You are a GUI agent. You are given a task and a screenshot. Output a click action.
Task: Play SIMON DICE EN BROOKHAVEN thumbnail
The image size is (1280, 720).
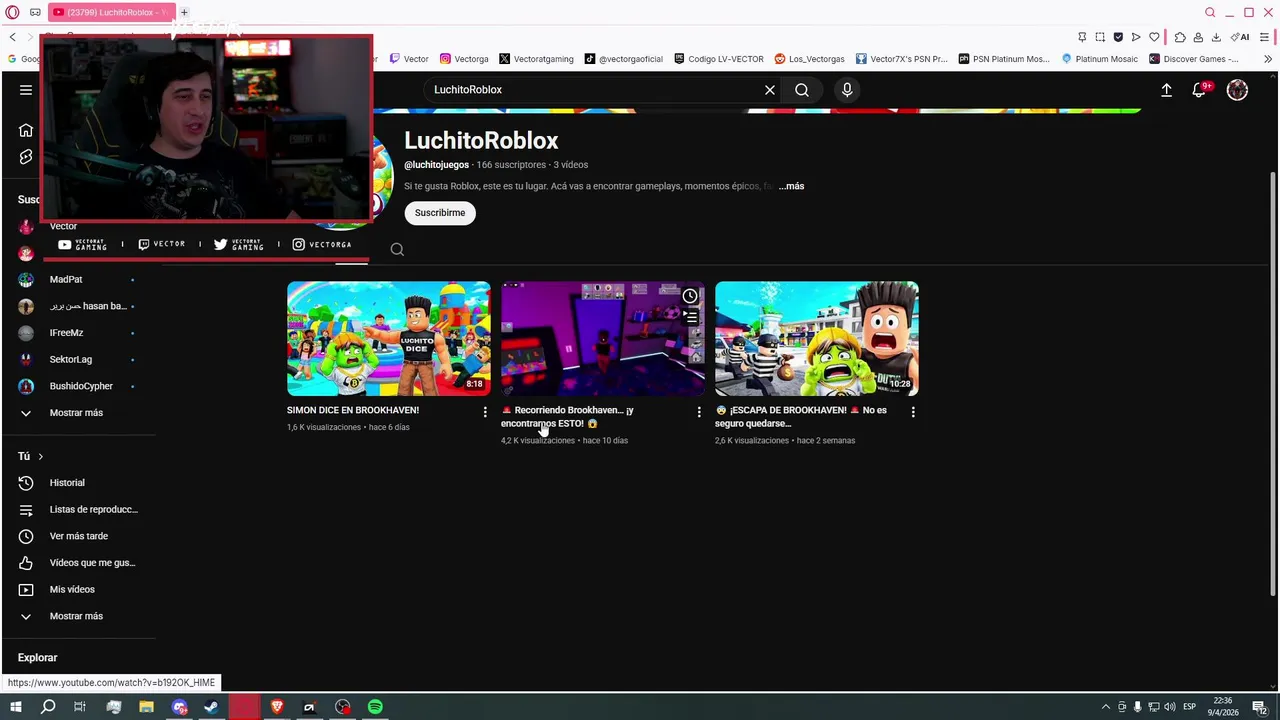(389, 338)
